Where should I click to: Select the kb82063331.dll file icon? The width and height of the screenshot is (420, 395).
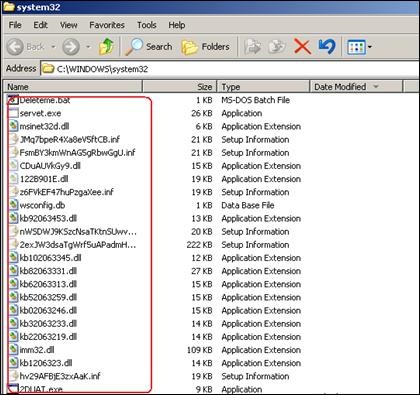pyautogui.click(x=13, y=271)
